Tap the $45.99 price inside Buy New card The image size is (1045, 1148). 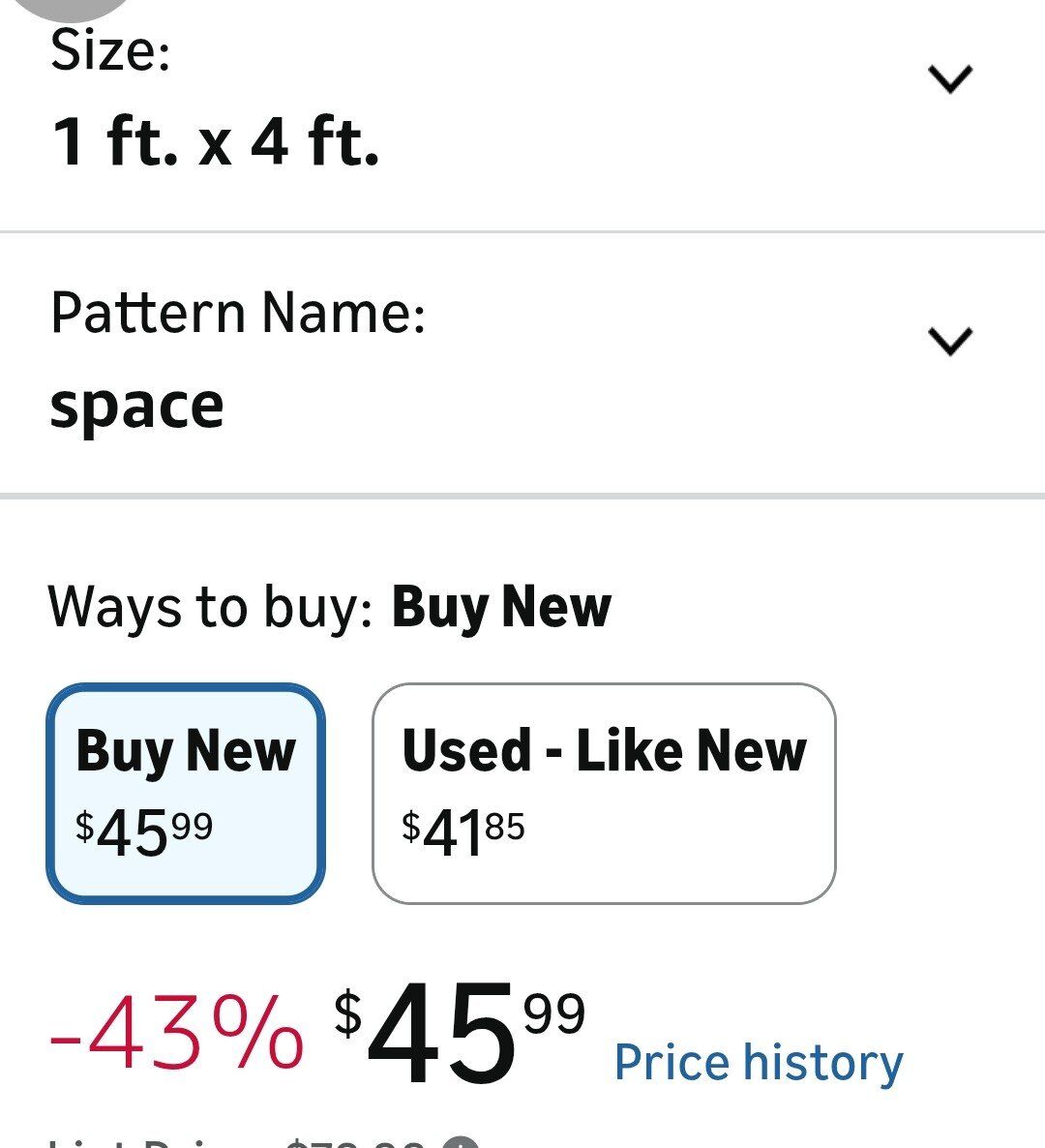tap(144, 831)
